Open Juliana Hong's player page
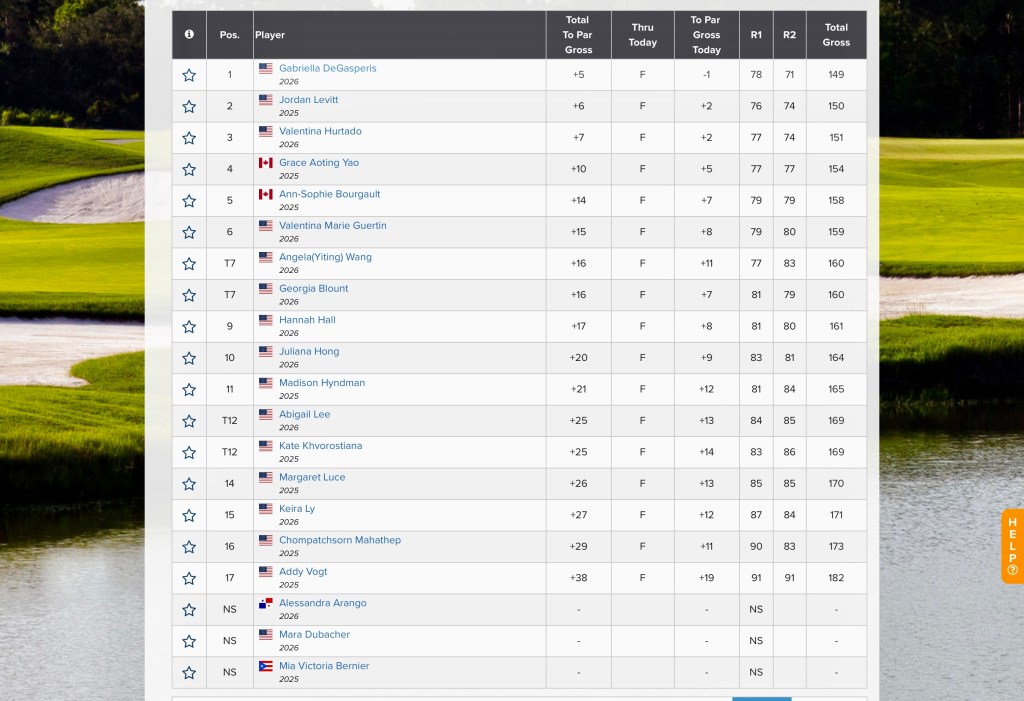Viewport: 1024px width, 701px height. coord(309,351)
